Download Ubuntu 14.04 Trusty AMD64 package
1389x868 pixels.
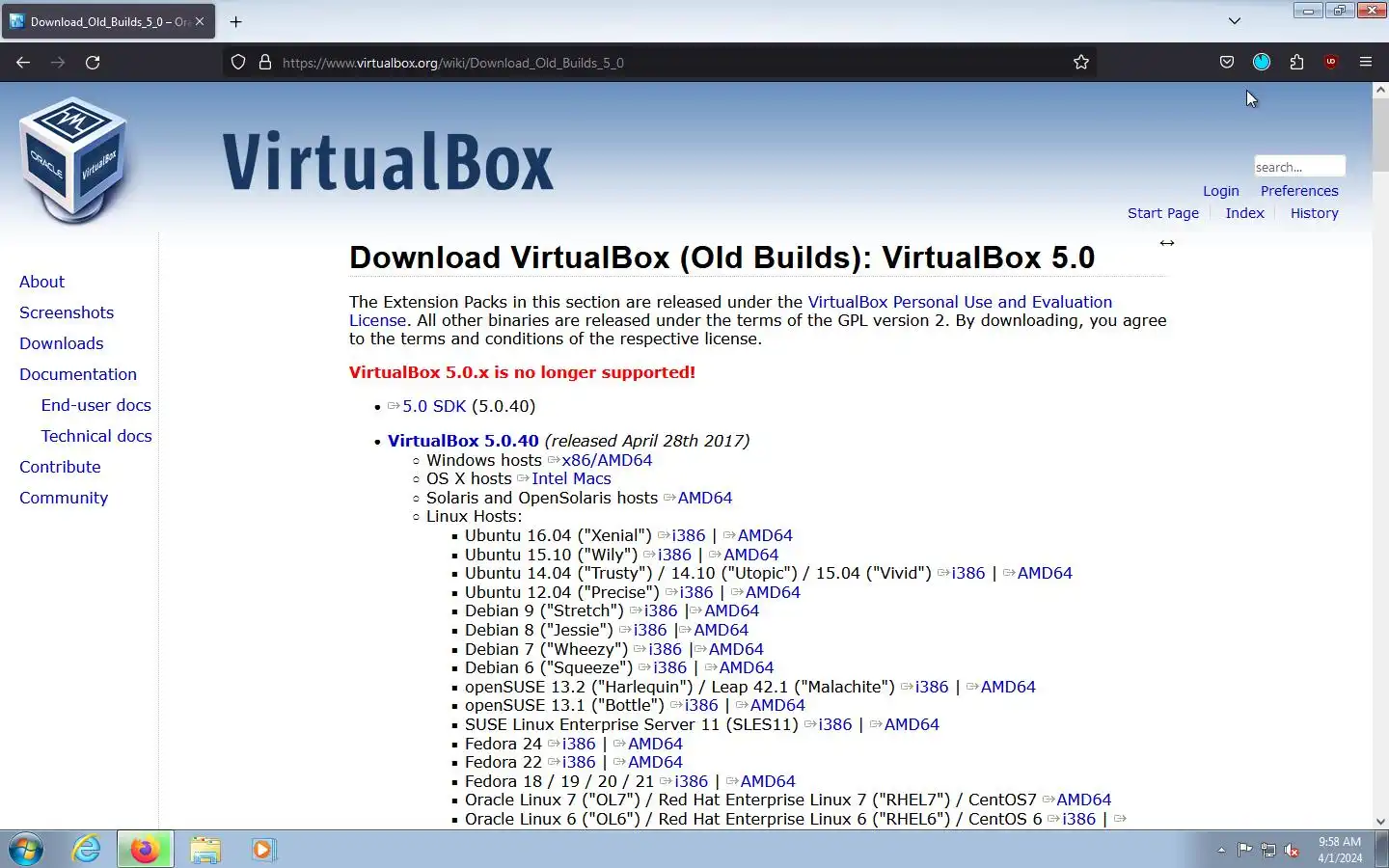point(1045,573)
